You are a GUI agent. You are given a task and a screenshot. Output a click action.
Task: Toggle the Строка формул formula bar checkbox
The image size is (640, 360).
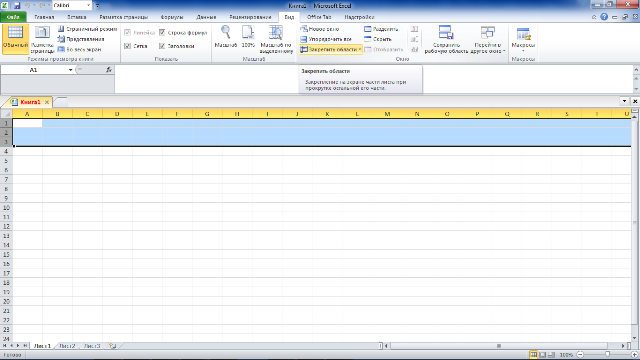pyautogui.click(x=162, y=32)
